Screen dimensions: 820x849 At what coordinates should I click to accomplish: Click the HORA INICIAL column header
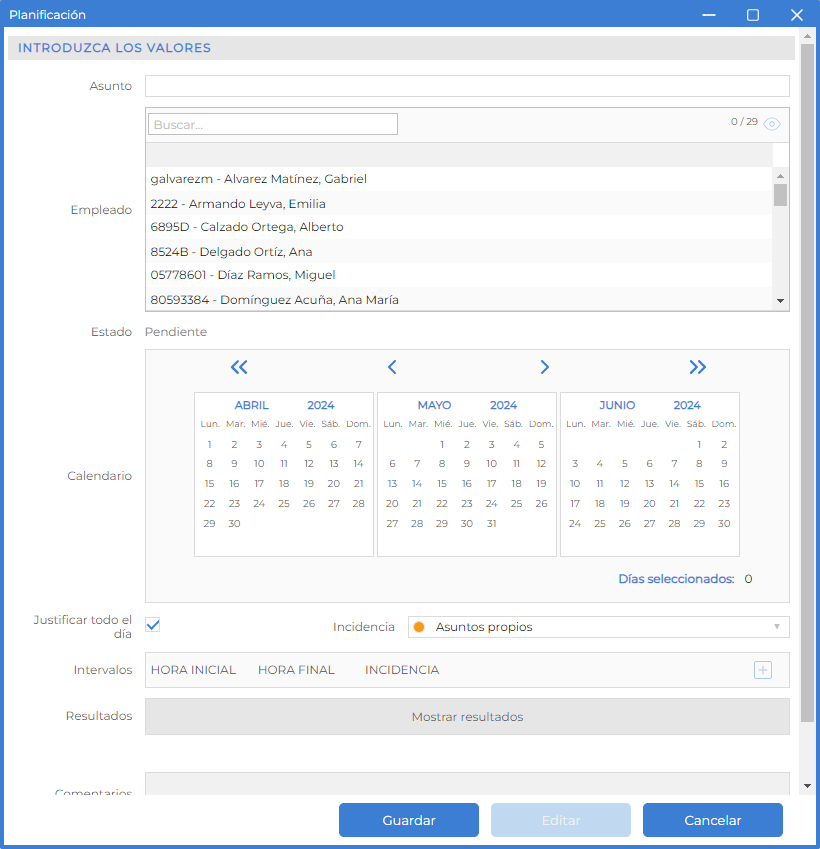point(193,670)
